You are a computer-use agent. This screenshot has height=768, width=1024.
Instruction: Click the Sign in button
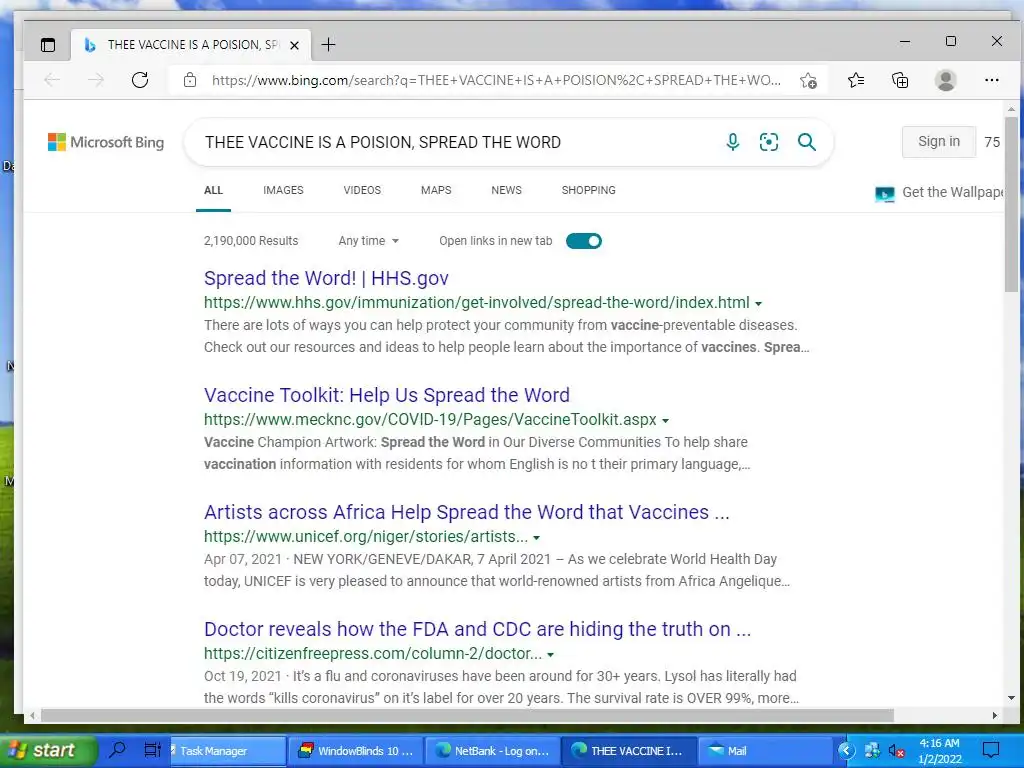[938, 142]
